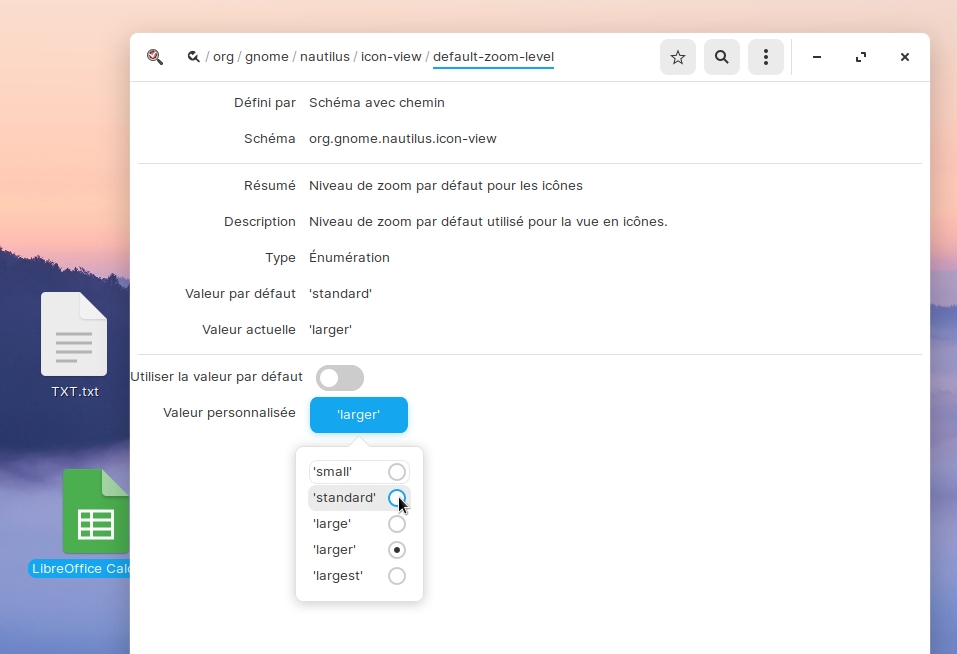Minimize the dconf Editor window
This screenshot has height=654, width=957.
(817, 57)
